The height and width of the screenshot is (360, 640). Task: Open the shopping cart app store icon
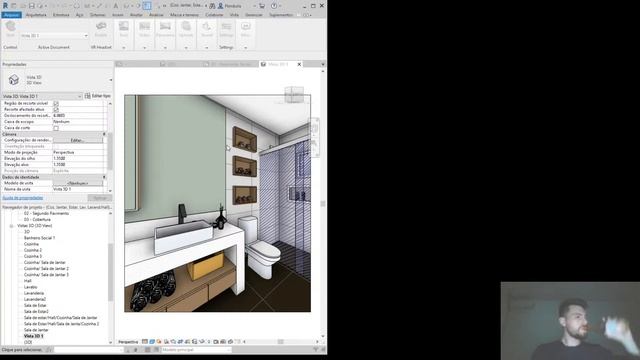[262, 6]
